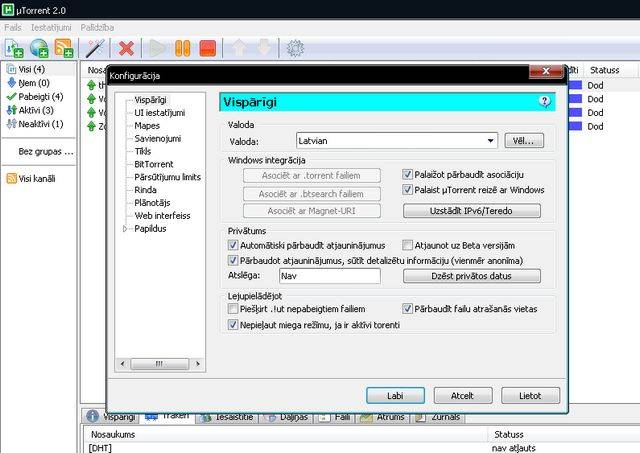This screenshot has width=640, height=453.
Task: Select Savienojumi in settings tree
Action: [x=158, y=139]
